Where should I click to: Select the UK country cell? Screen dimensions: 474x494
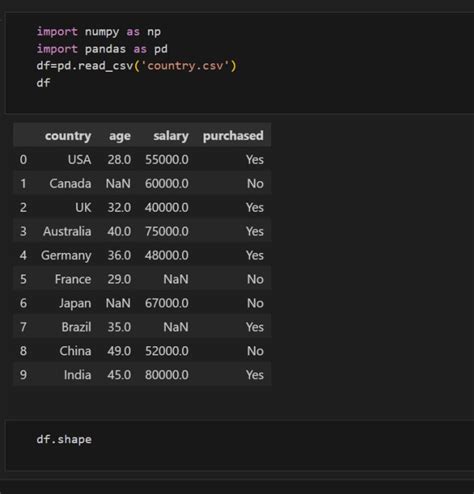click(x=83, y=208)
